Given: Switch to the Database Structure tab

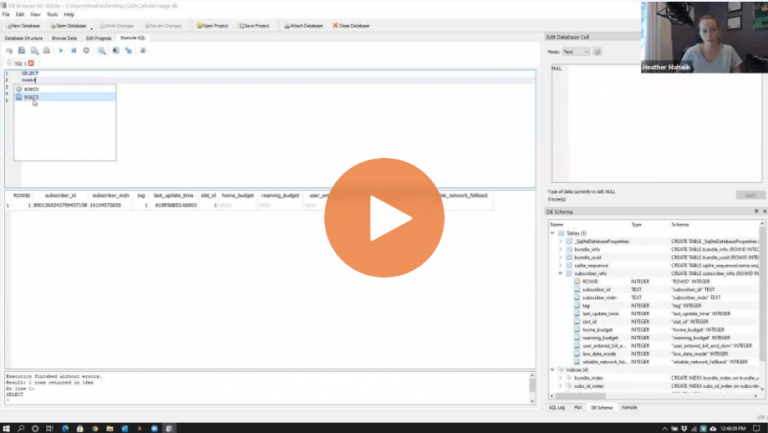Looking at the screenshot, I should click(24, 38).
